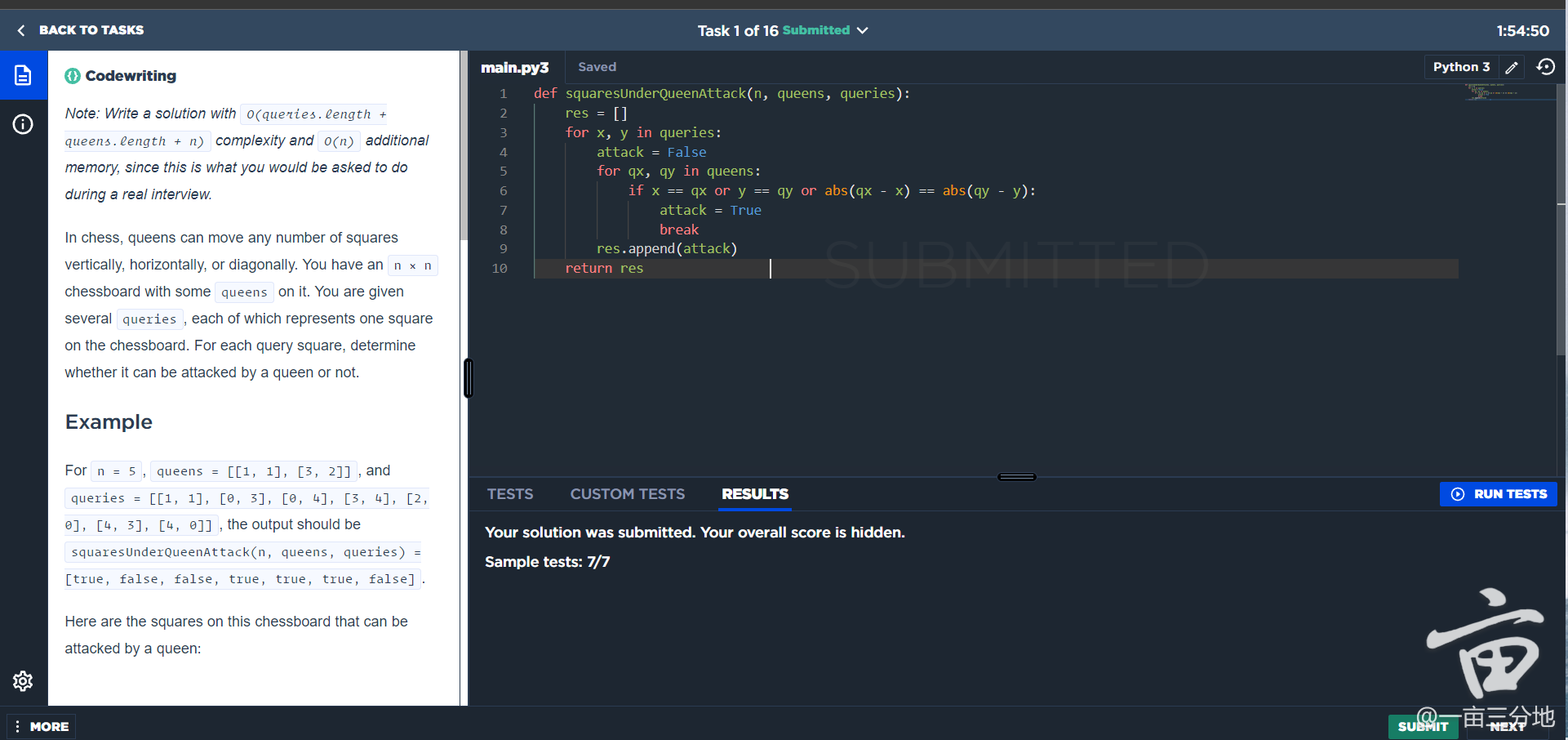
Task: Click the main.py3 file tab
Action: point(515,68)
